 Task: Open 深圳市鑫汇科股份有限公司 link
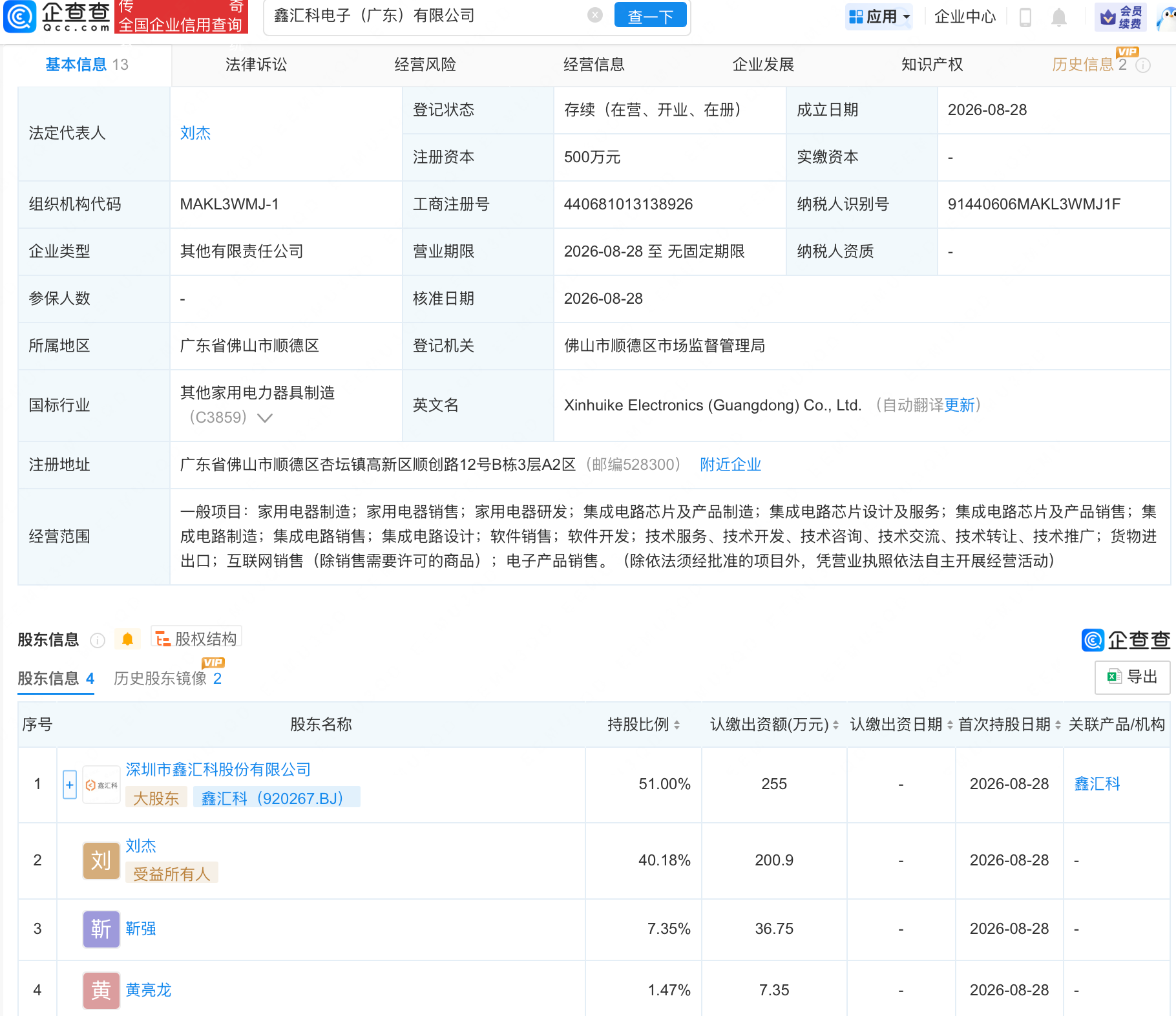click(218, 770)
